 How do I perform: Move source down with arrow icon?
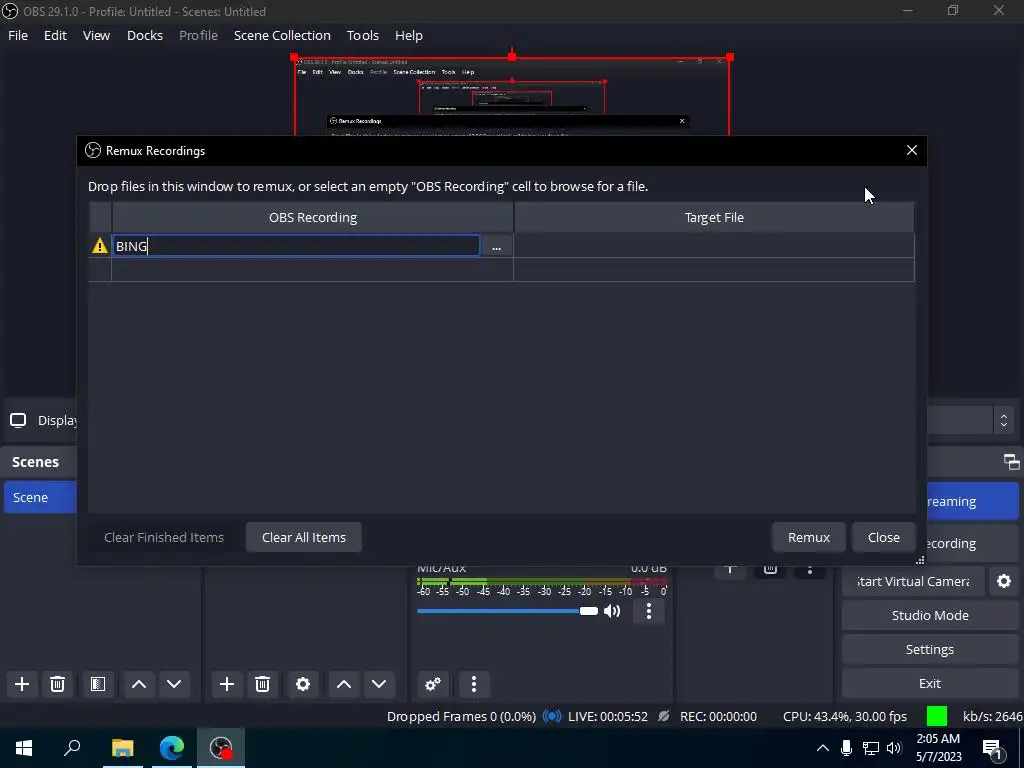(379, 684)
